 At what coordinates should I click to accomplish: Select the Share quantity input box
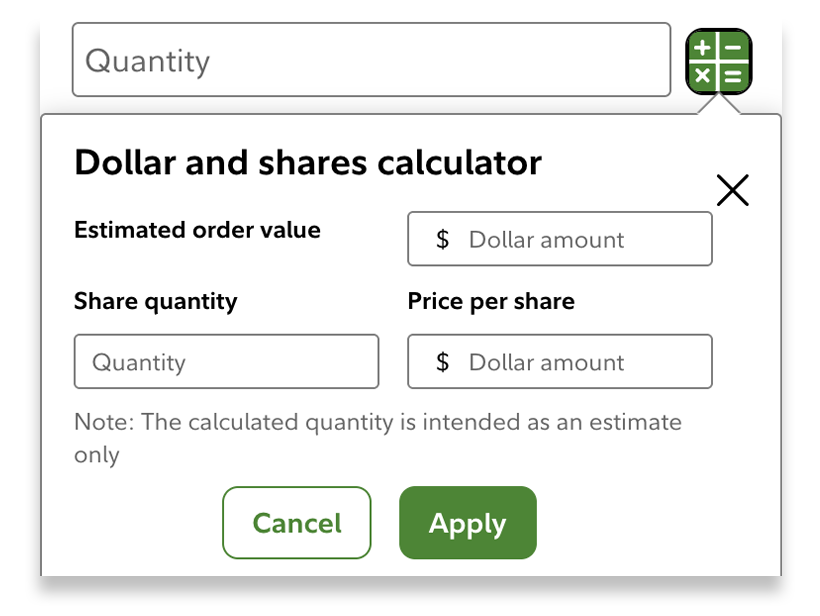[x=226, y=362]
